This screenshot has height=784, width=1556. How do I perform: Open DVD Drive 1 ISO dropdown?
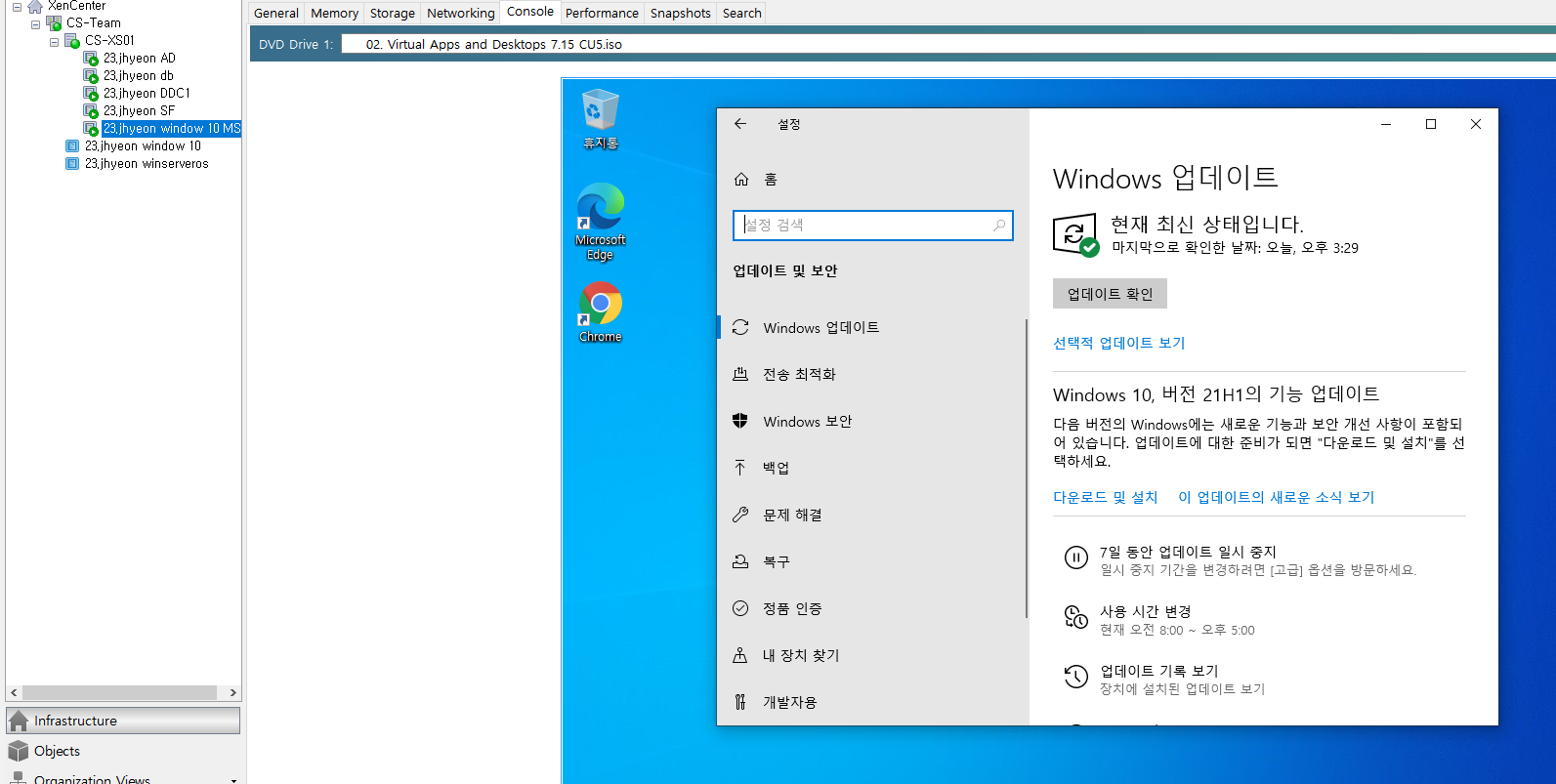pyautogui.click(x=947, y=44)
